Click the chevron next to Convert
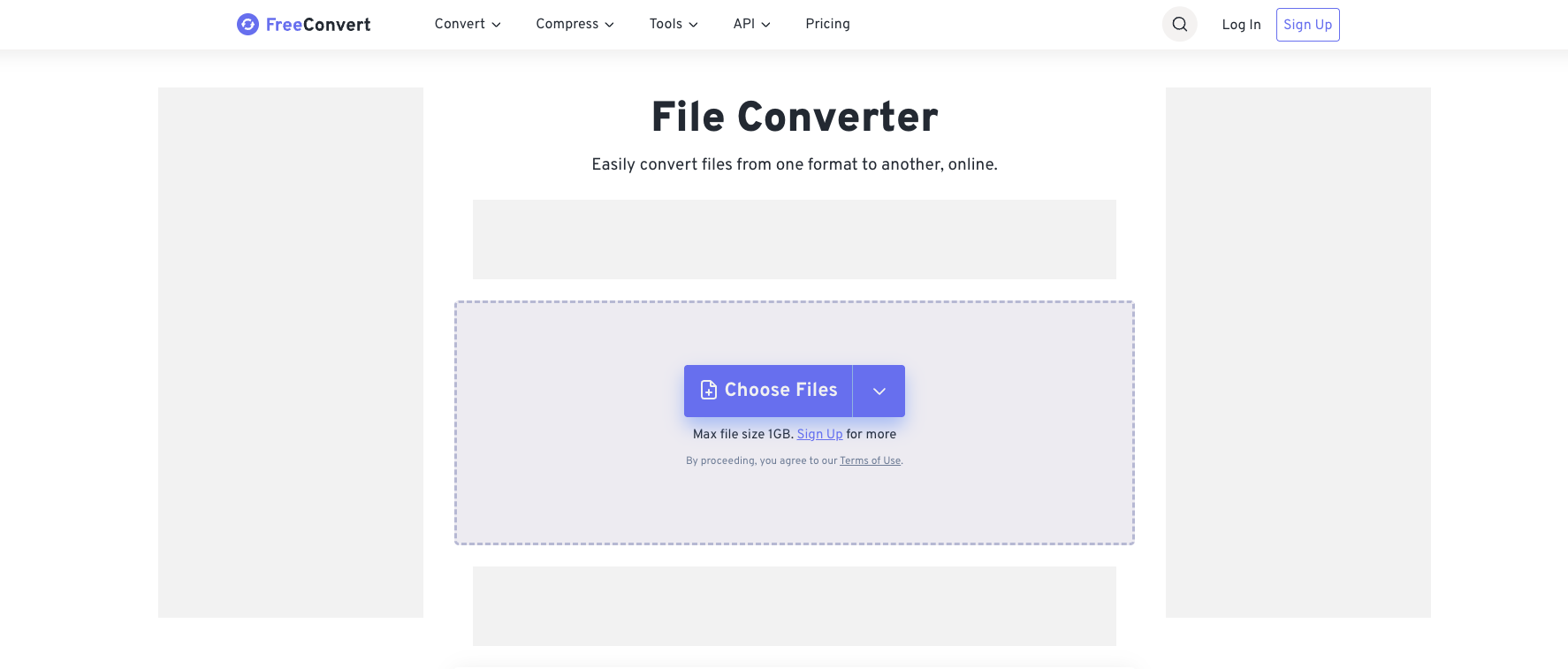This screenshot has height=669, width=1568. [x=497, y=25]
